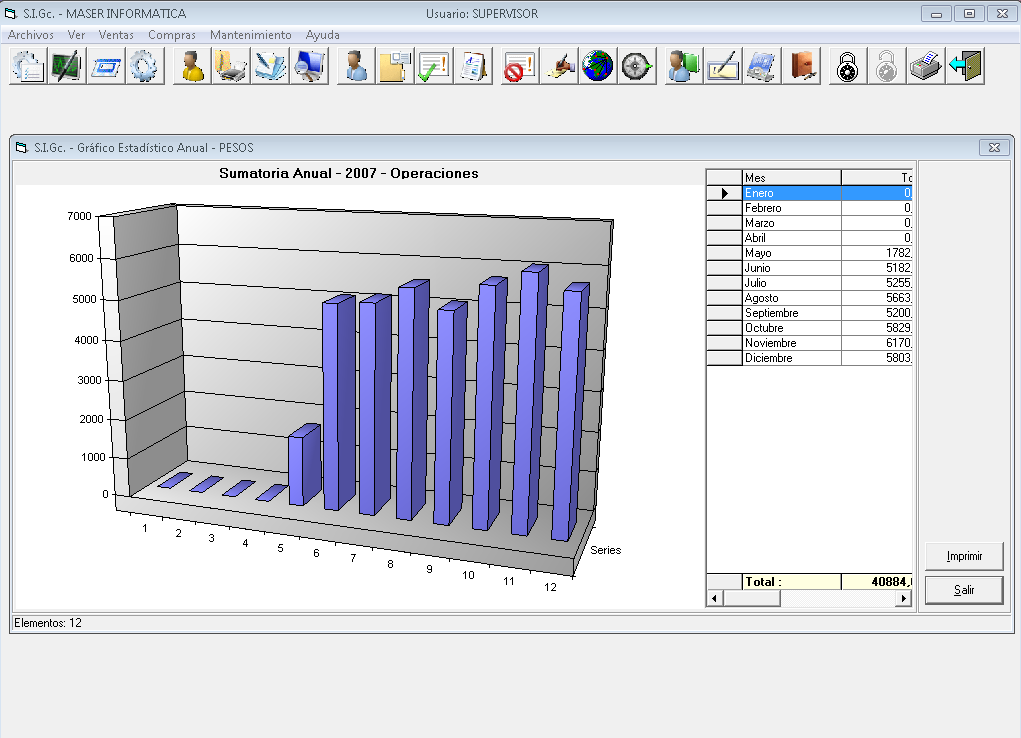Open the globe network toolbar icon
1021x738 pixels.
[598, 66]
